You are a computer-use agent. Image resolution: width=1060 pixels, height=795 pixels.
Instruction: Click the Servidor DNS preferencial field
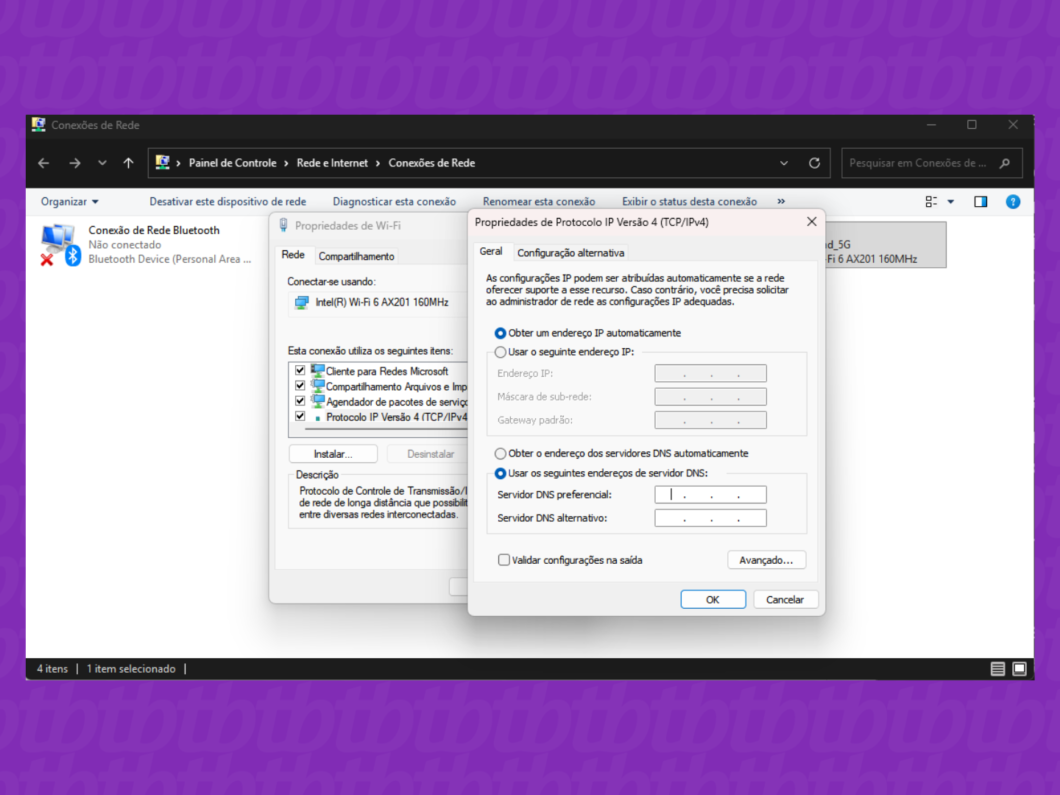pyautogui.click(x=710, y=495)
